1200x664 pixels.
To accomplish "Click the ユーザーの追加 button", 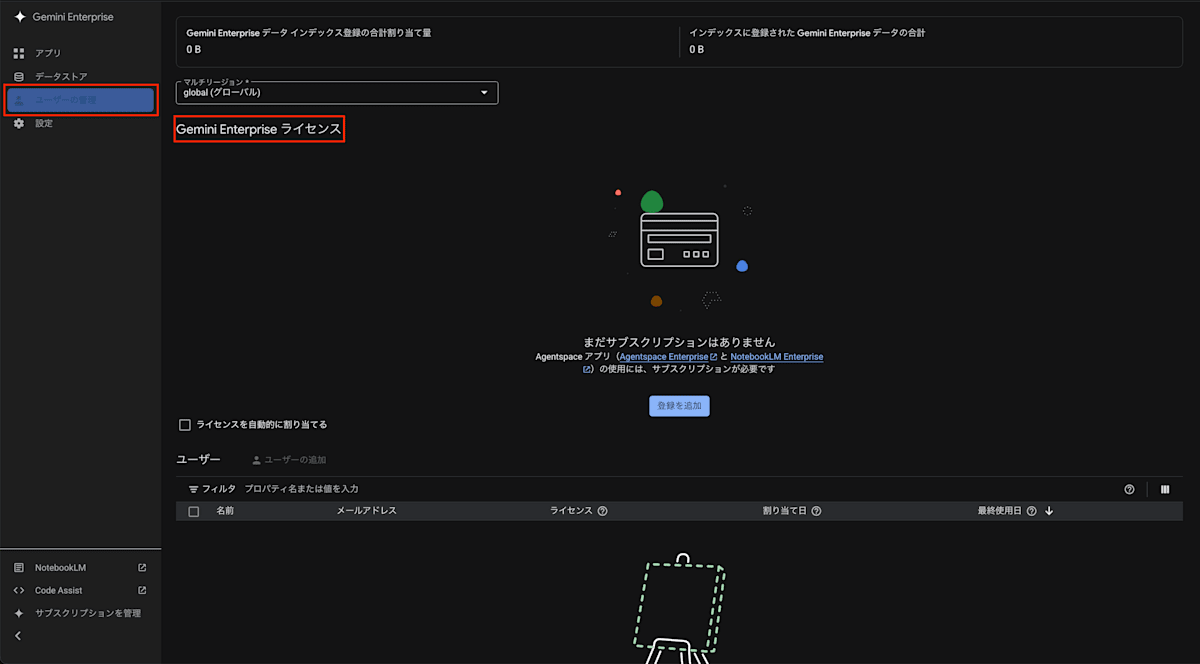I will 289,460.
